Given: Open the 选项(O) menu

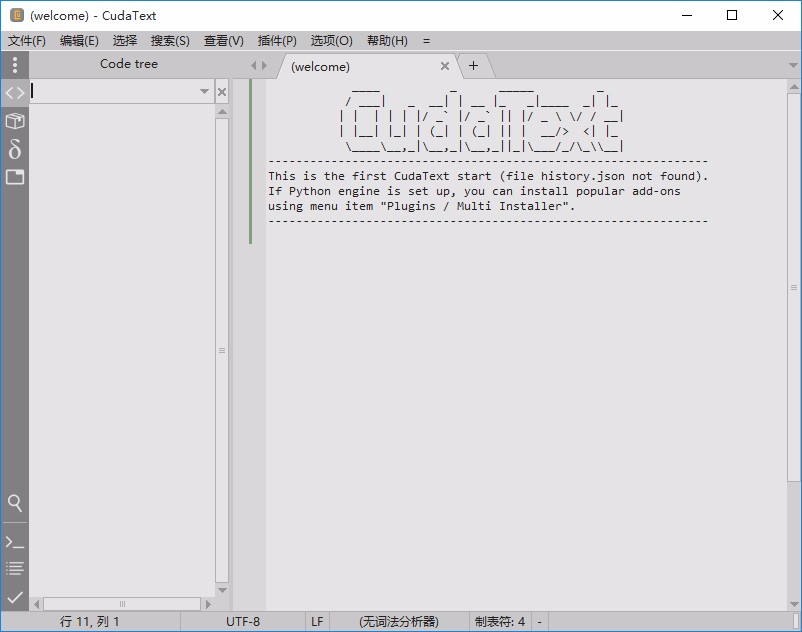Looking at the screenshot, I should (331, 41).
